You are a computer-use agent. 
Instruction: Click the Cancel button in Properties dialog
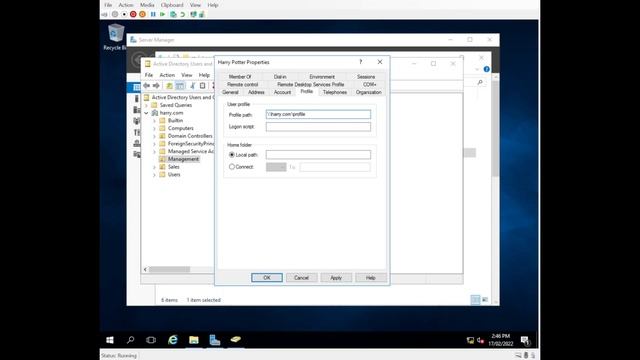pos(302,278)
